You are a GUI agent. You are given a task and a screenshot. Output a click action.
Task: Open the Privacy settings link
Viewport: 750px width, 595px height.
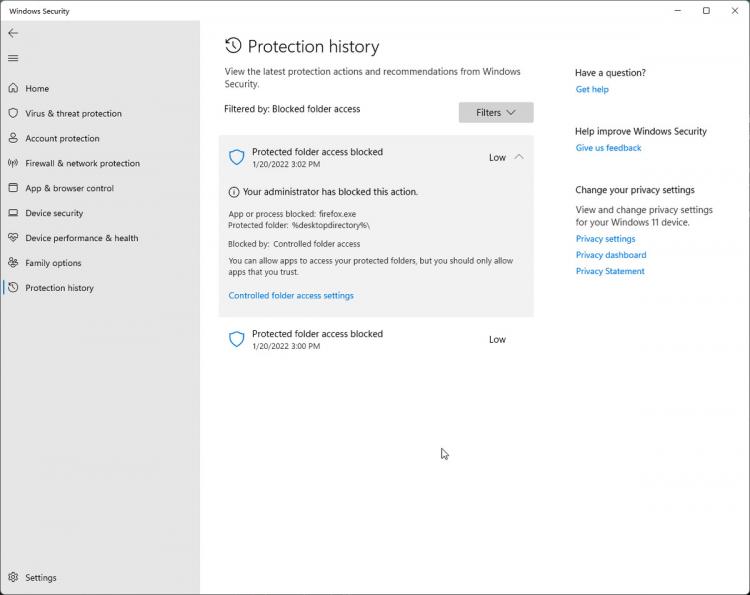[x=606, y=239]
